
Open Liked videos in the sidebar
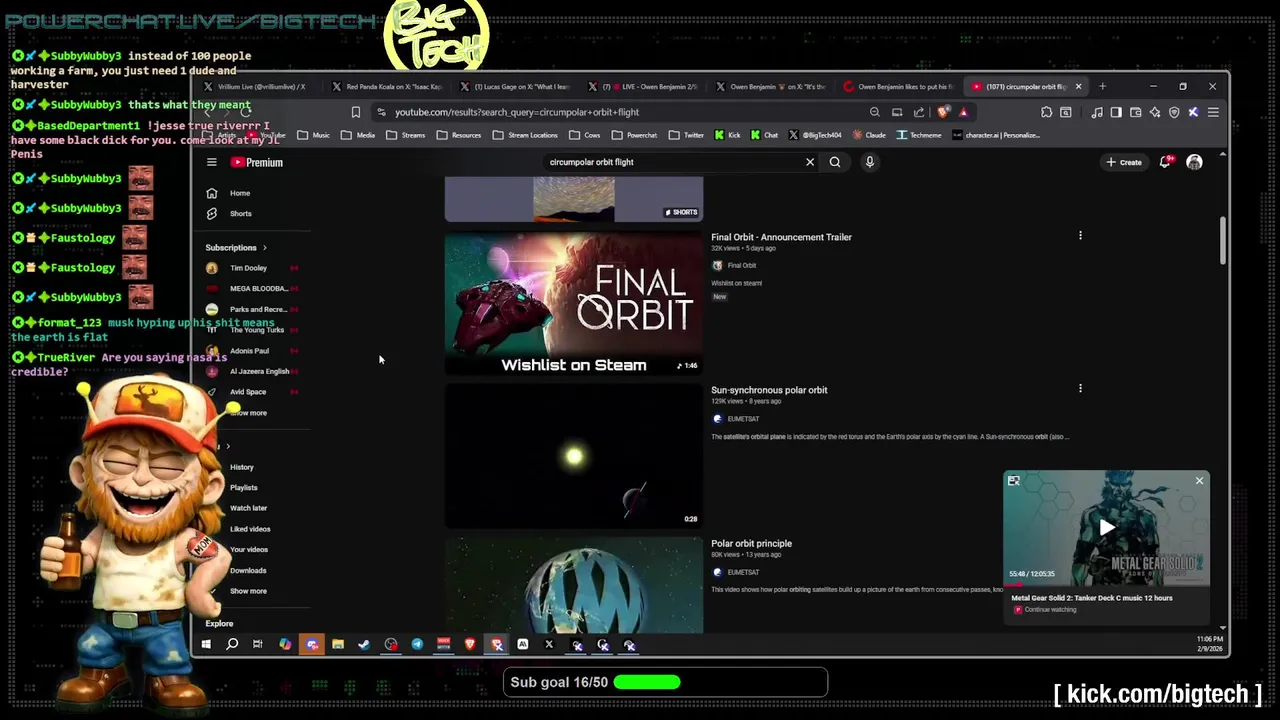coord(250,529)
